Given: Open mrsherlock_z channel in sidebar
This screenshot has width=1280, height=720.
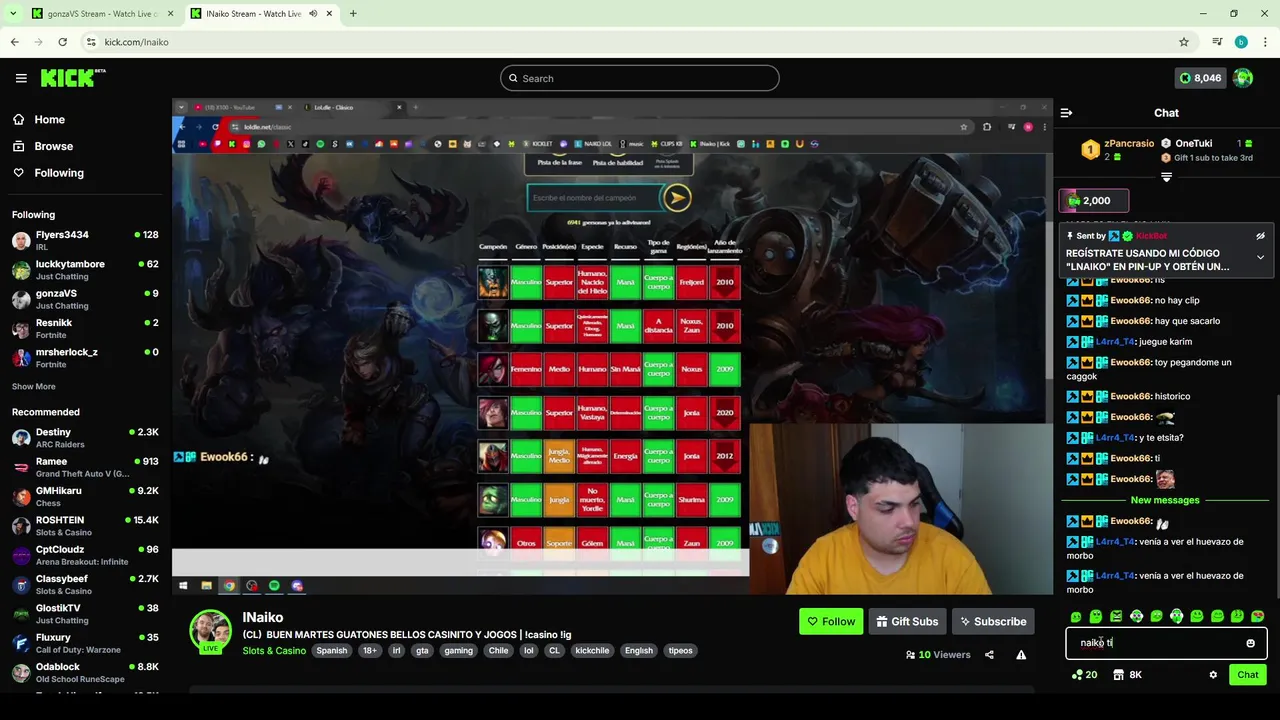Looking at the screenshot, I should [85, 358].
